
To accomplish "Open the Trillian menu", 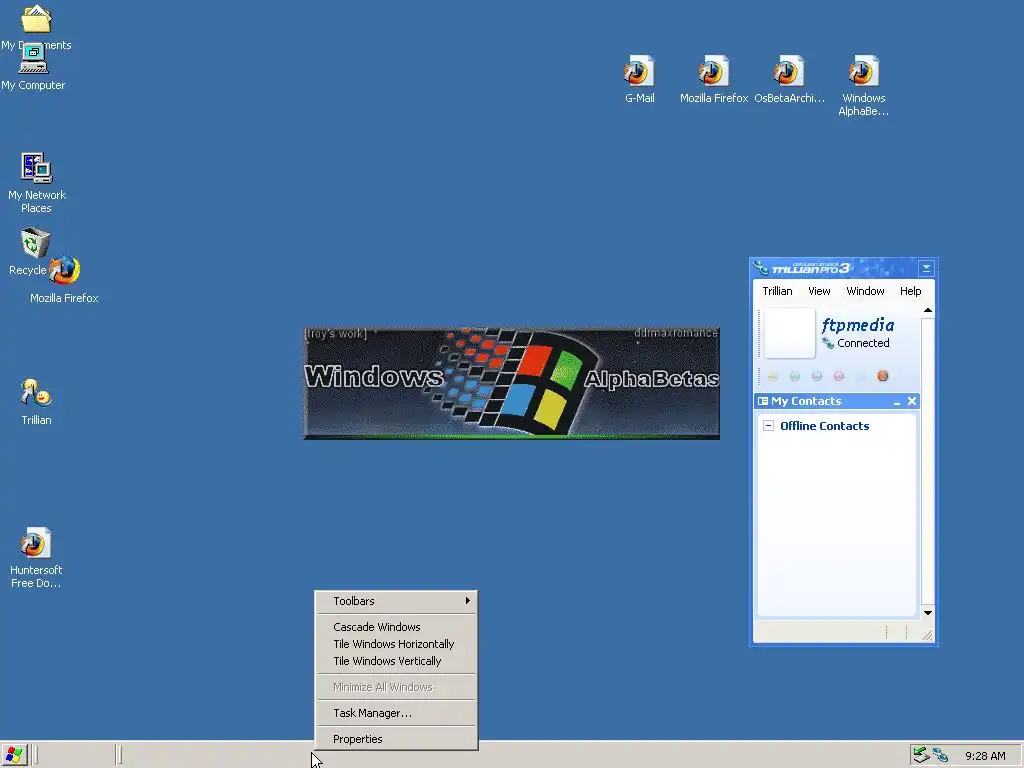I will [x=777, y=291].
